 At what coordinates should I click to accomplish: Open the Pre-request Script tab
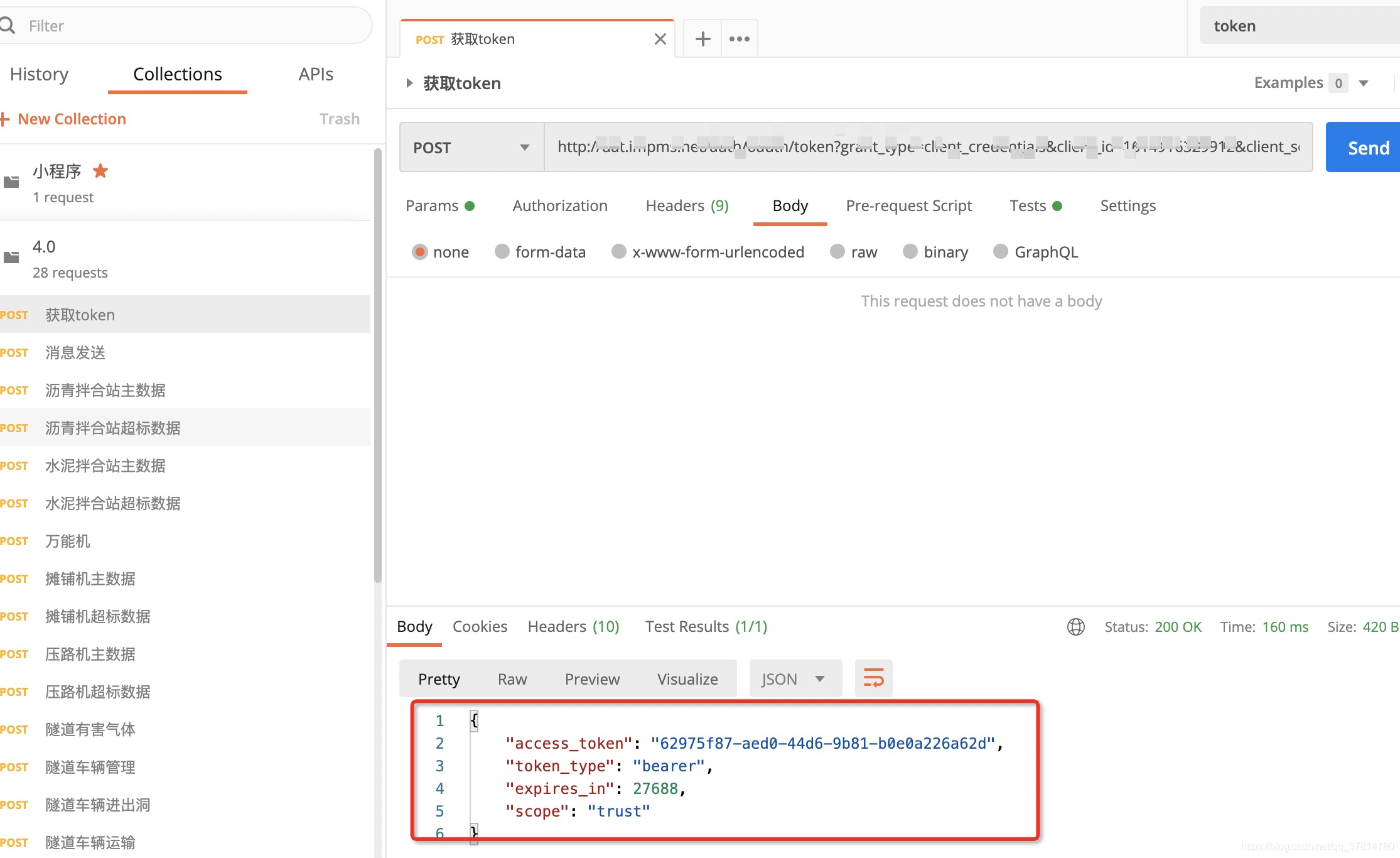pos(908,206)
